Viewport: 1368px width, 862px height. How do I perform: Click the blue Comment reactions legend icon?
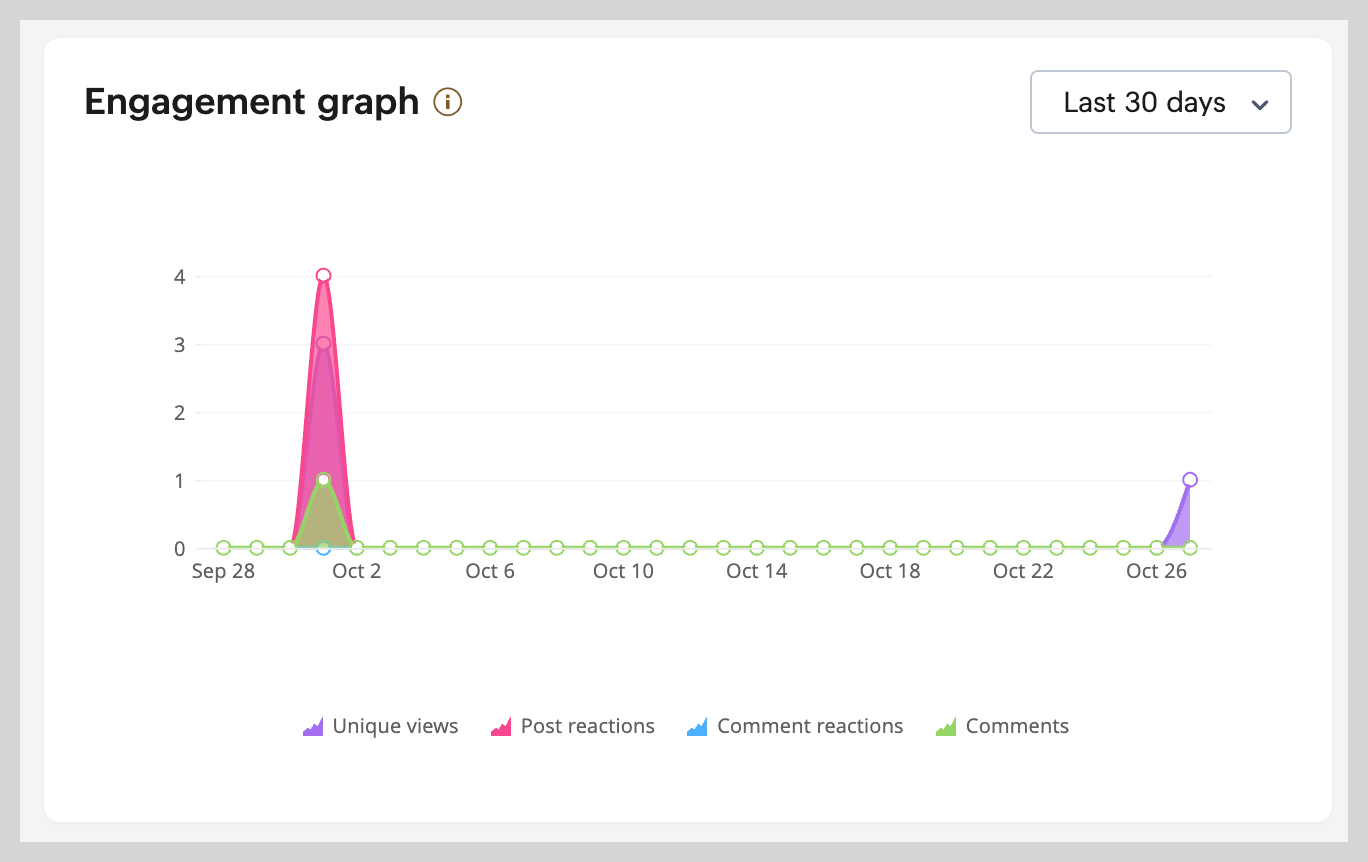click(x=697, y=727)
